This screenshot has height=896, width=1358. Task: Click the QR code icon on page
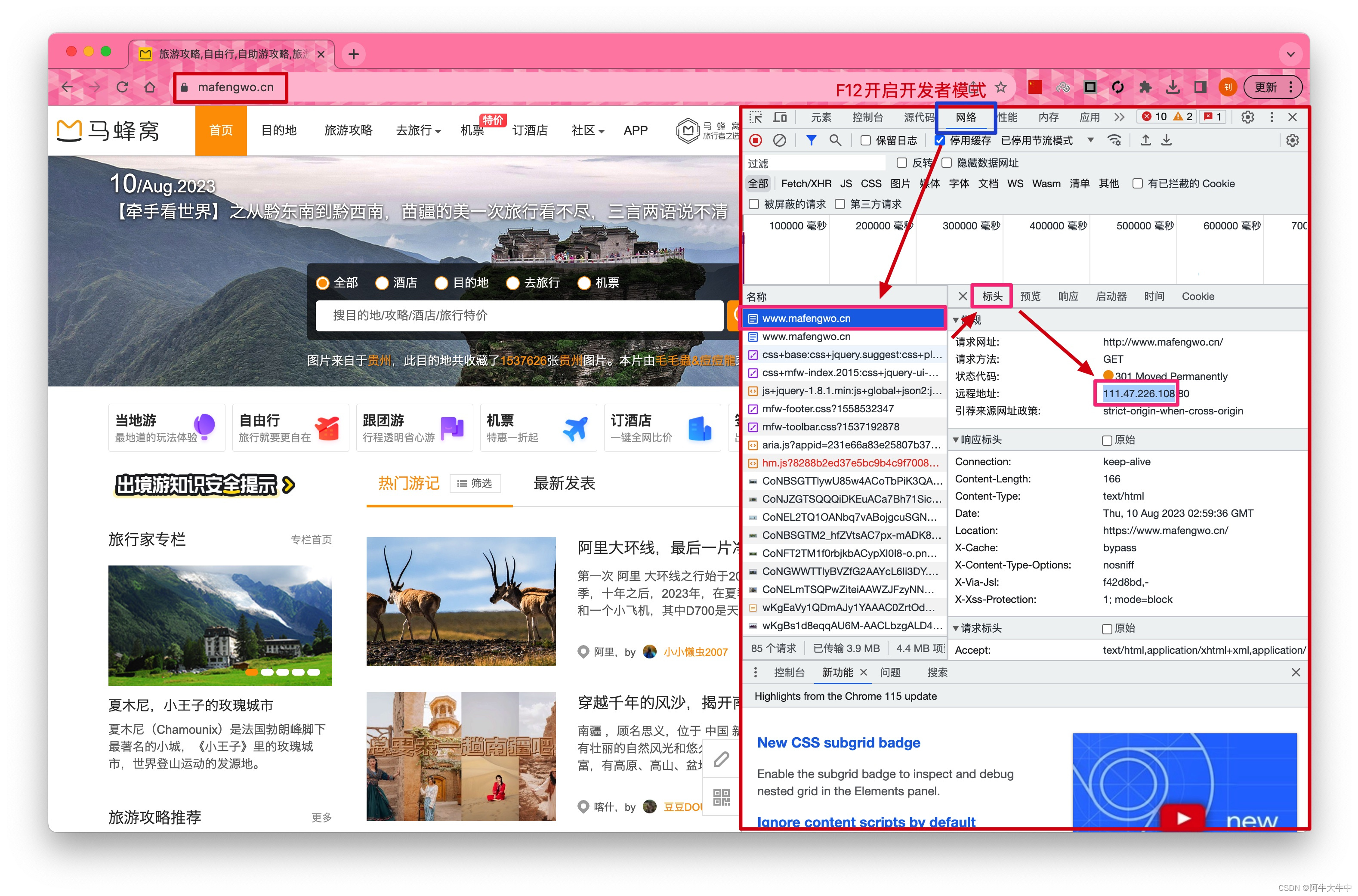tap(721, 797)
